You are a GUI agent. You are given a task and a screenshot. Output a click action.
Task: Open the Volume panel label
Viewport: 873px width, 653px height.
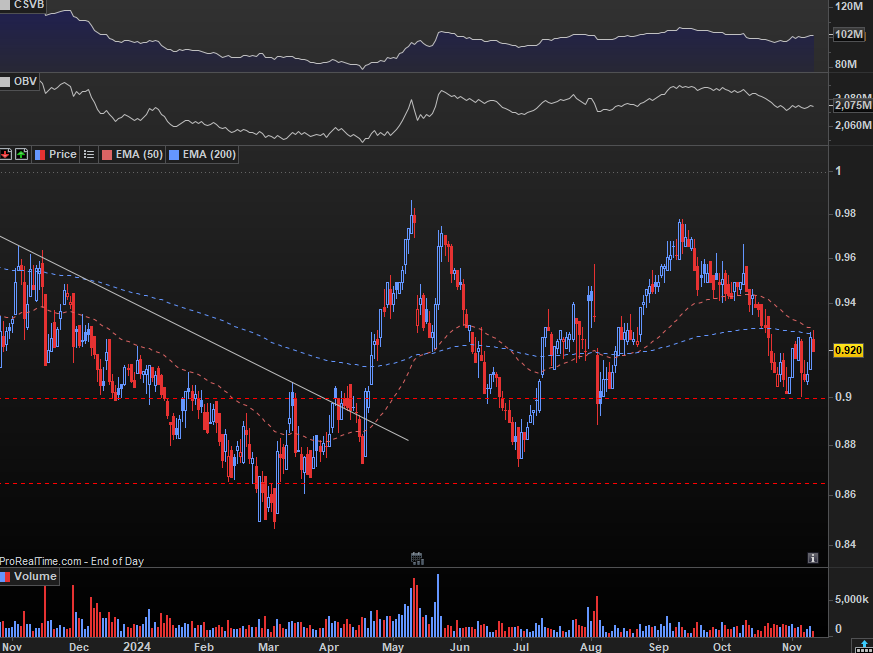click(35, 577)
